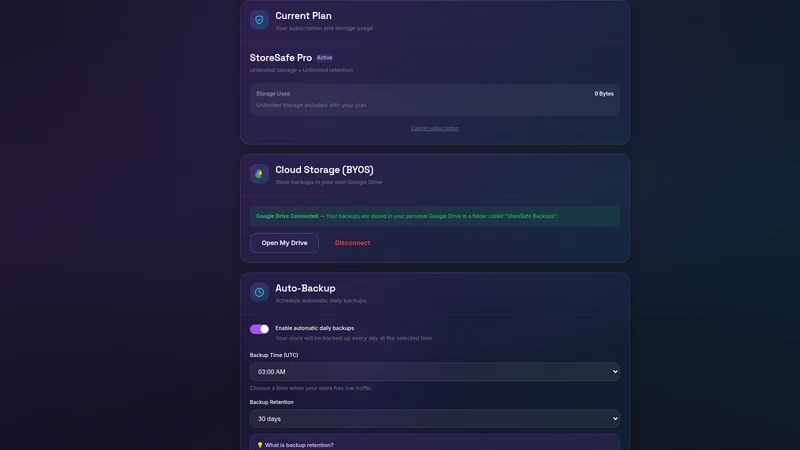Click the Active plan badge
Viewport: 800px width, 450px height.
[x=324, y=58]
